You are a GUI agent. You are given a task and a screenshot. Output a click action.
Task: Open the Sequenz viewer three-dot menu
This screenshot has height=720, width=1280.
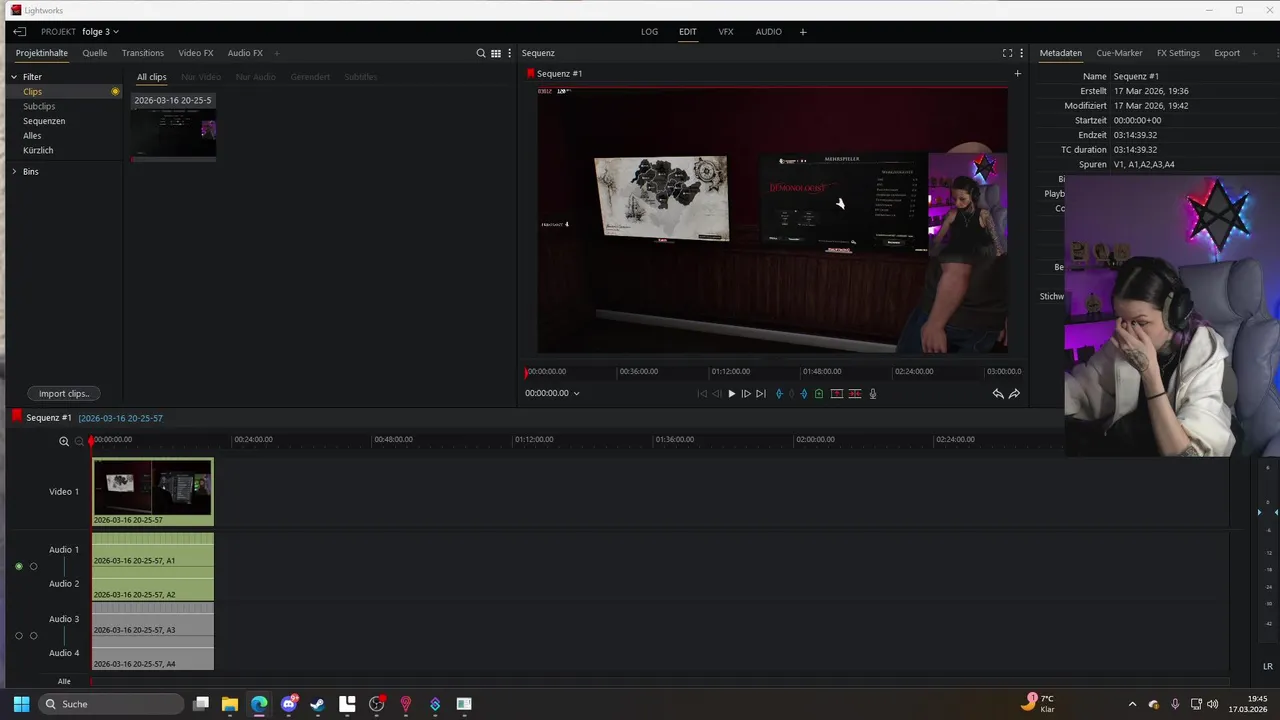(1021, 53)
